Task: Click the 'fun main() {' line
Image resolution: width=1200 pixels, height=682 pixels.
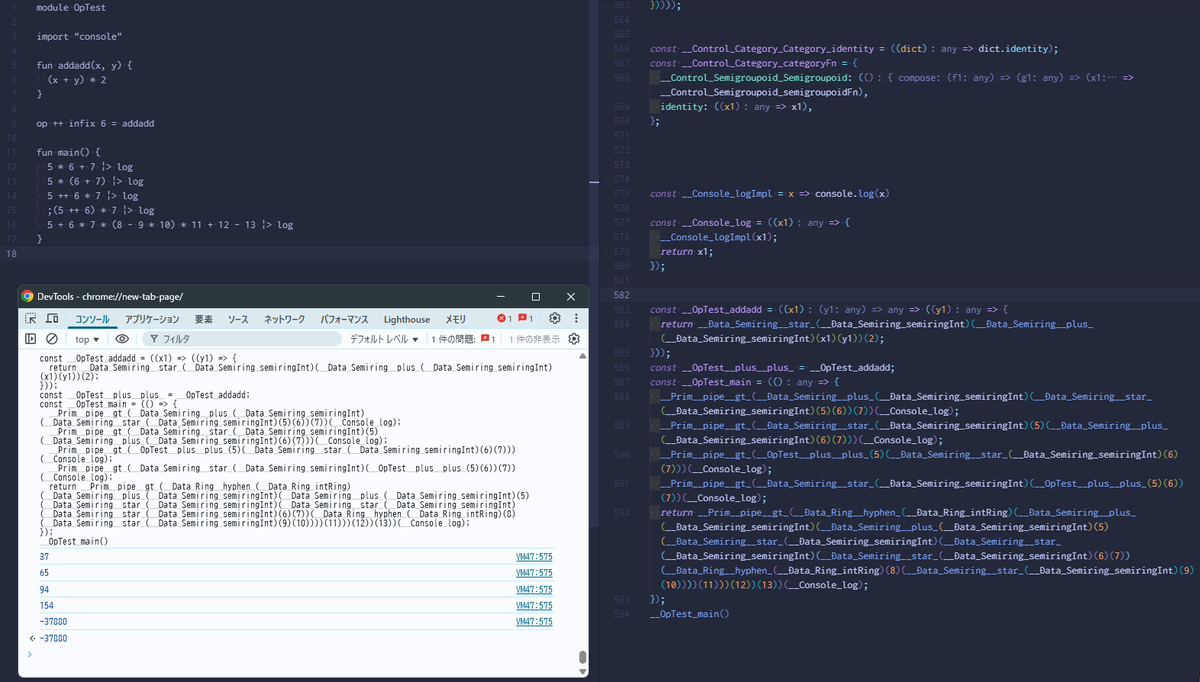Action: (68, 152)
